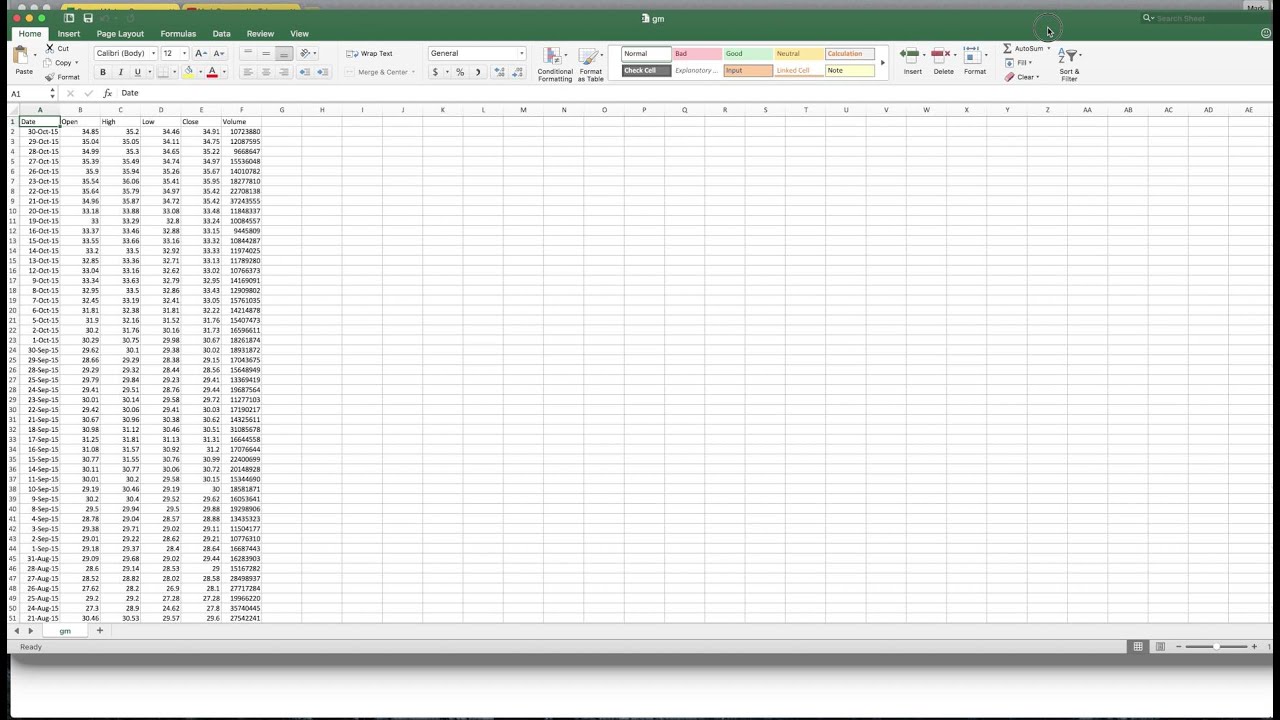Toggle underline formatting
The width and height of the screenshot is (1280, 720).
point(138,72)
